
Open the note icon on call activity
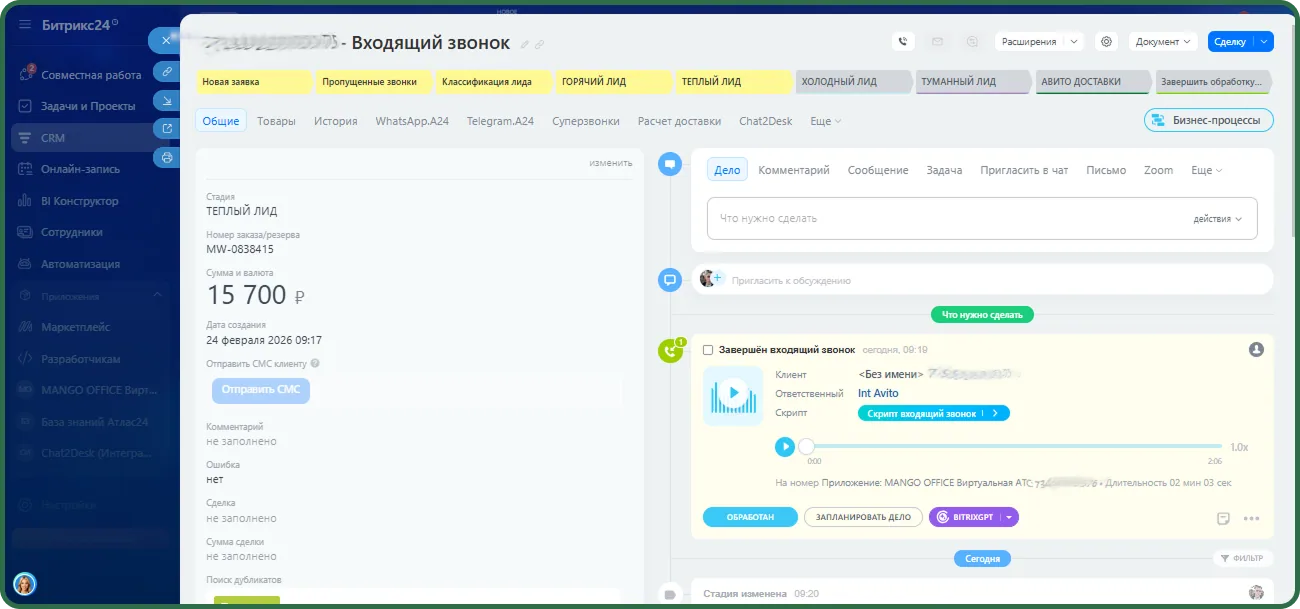point(1223,518)
